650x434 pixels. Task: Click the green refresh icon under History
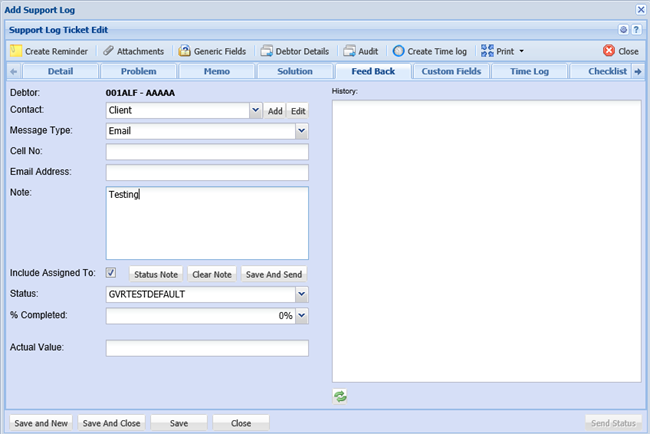coord(341,396)
